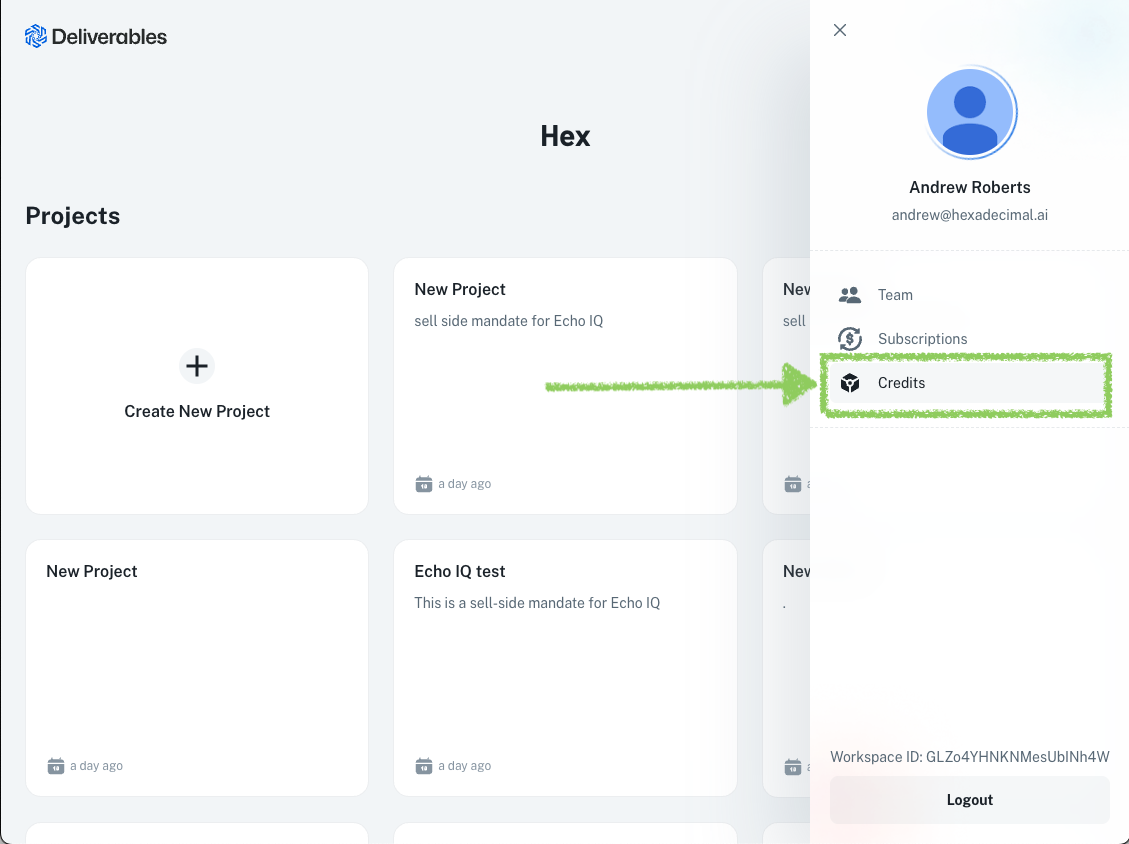1129x844 pixels.
Task: Click the Subscriptions dollar icon
Action: (x=850, y=339)
